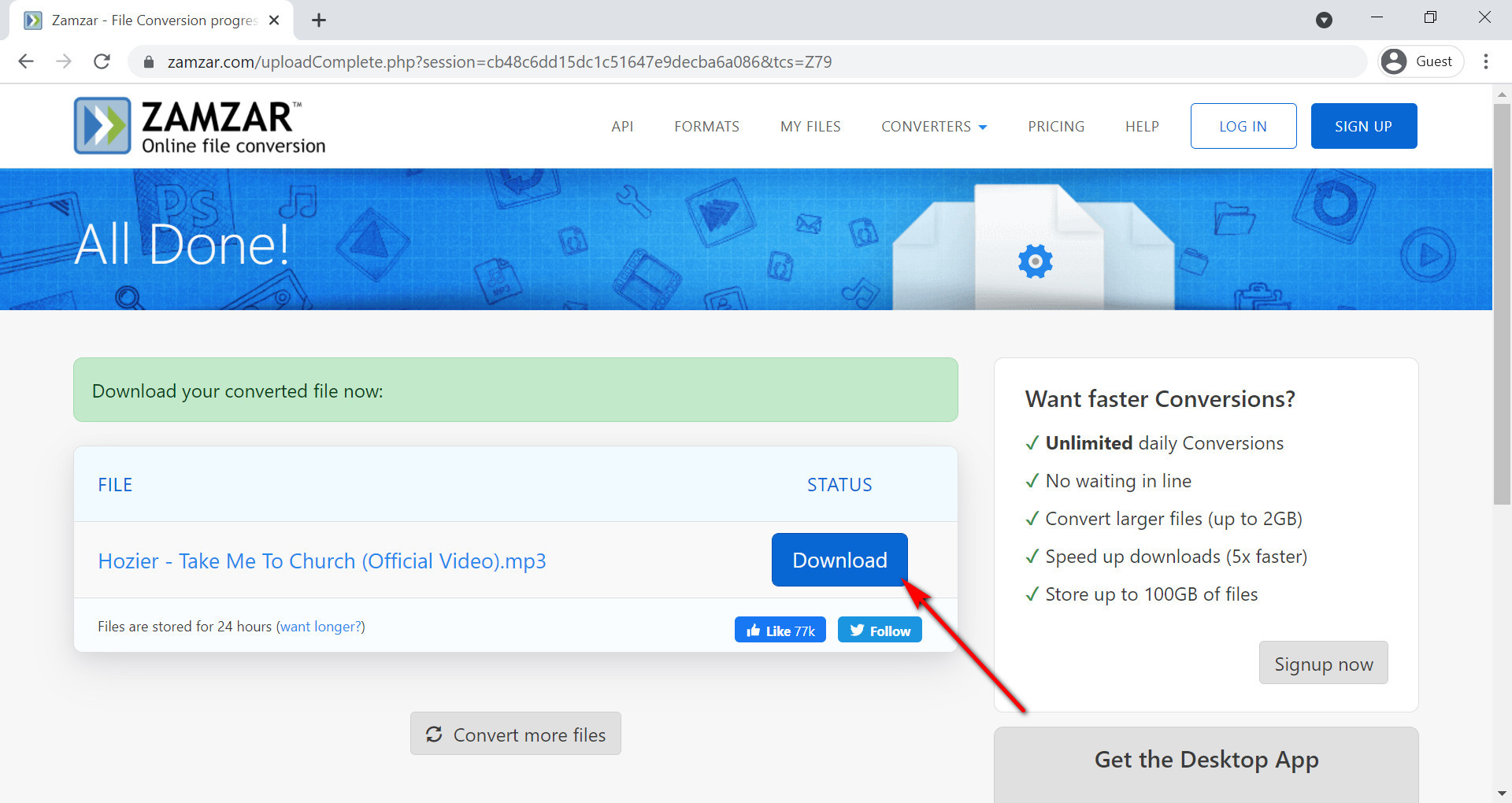Click the LOG IN button

pyautogui.click(x=1243, y=126)
